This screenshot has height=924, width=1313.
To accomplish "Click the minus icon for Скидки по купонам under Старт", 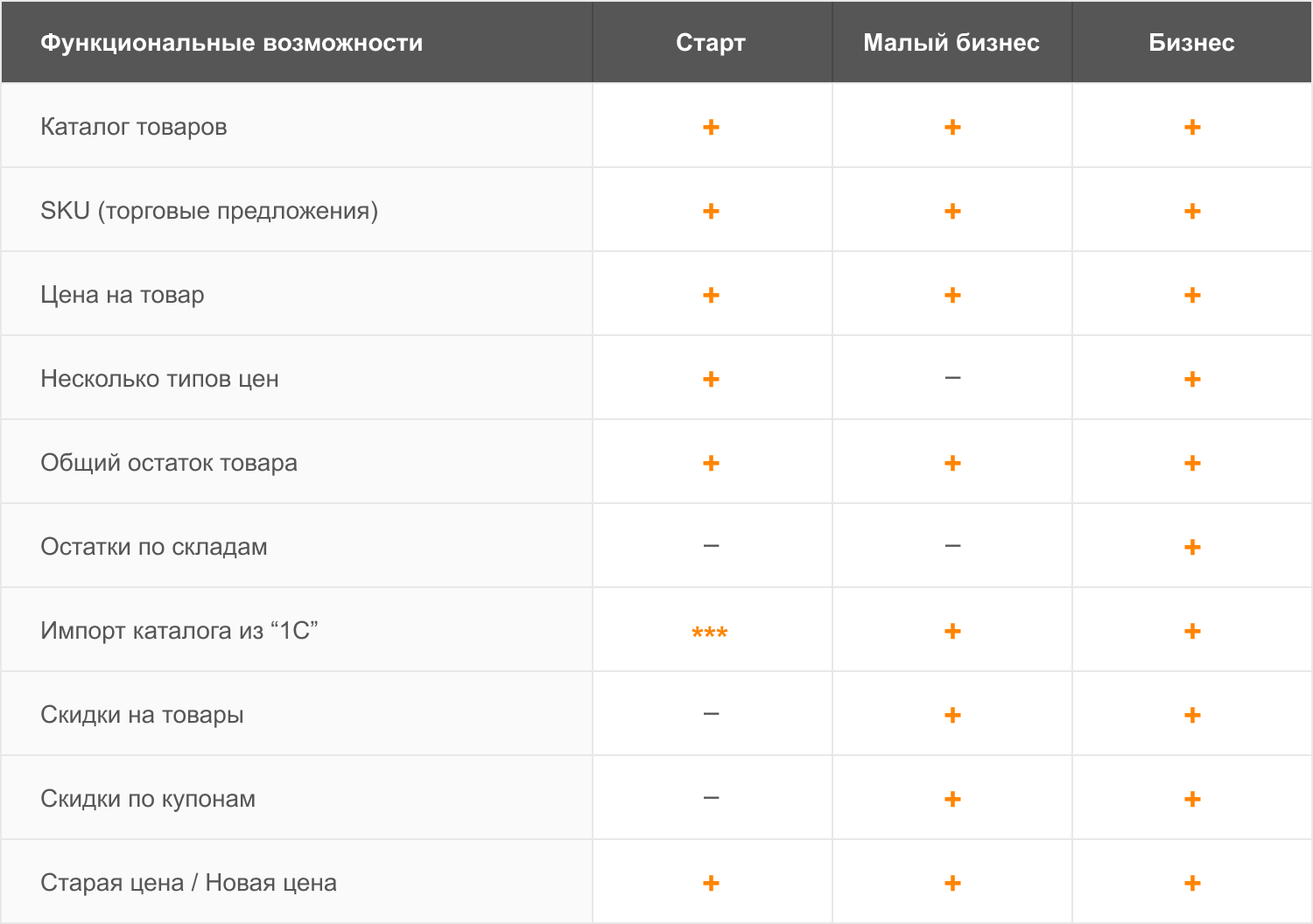I will click(711, 798).
